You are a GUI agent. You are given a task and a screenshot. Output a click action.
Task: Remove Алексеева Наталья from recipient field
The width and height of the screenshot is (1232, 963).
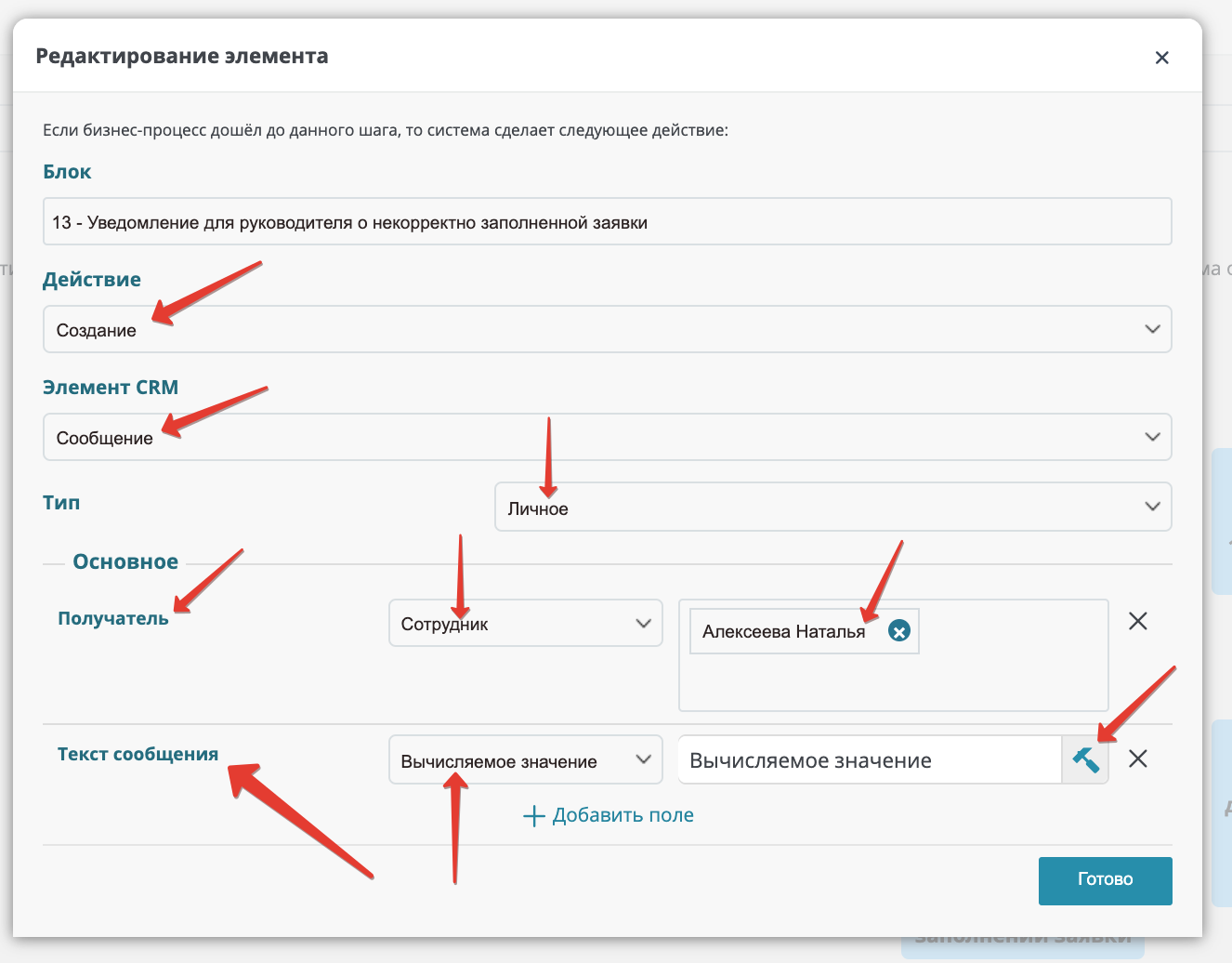click(898, 631)
